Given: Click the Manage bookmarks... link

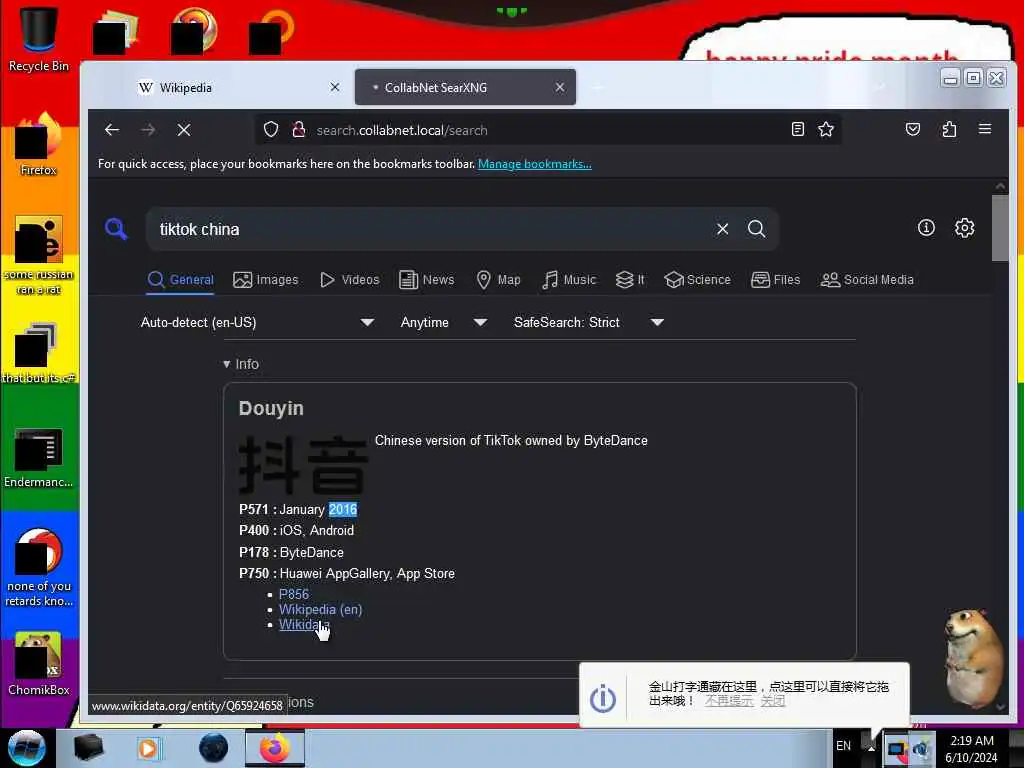Looking at the screenshot, I should [535, 164].
